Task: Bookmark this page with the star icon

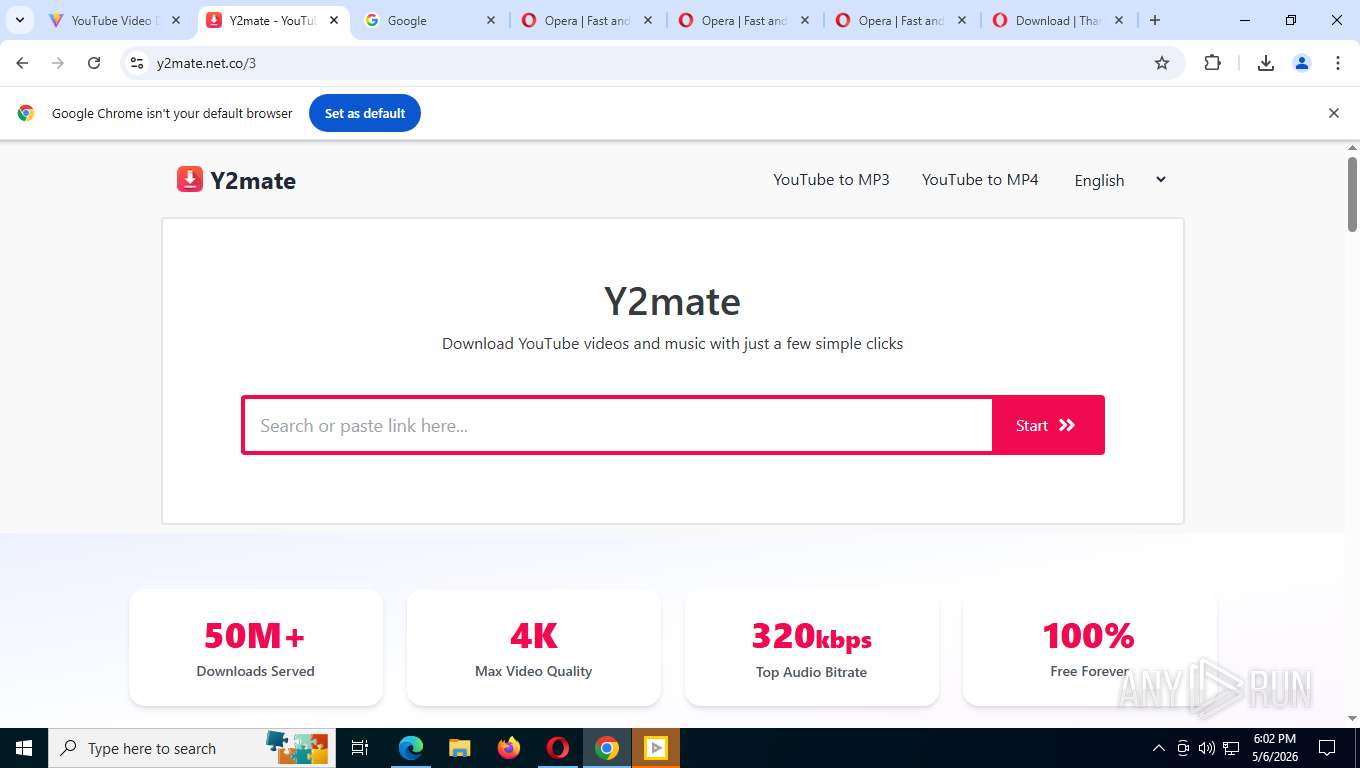Action: coord(1162,63)
